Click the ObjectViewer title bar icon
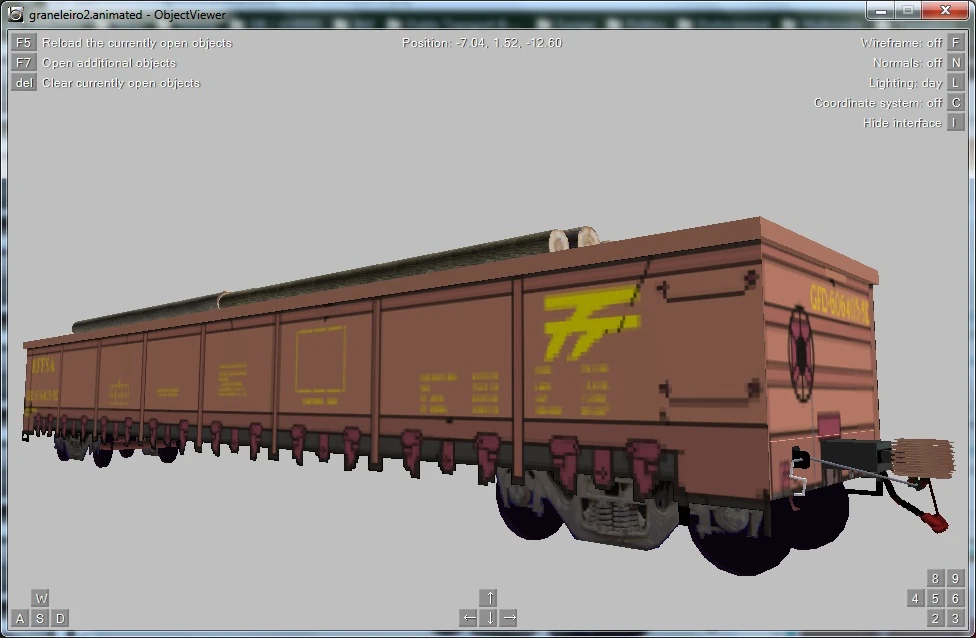The width and height of the screenshot is (976, 638). pyautogui.click(x=16, y=14)
